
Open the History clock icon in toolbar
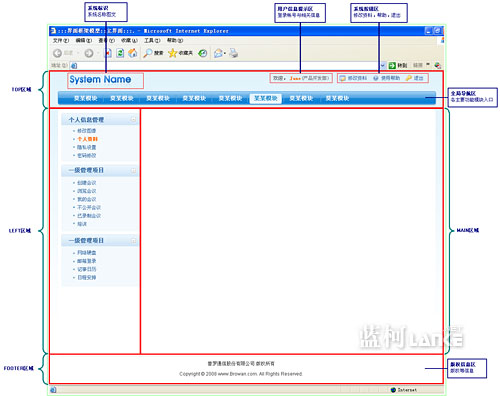[203, 53]
